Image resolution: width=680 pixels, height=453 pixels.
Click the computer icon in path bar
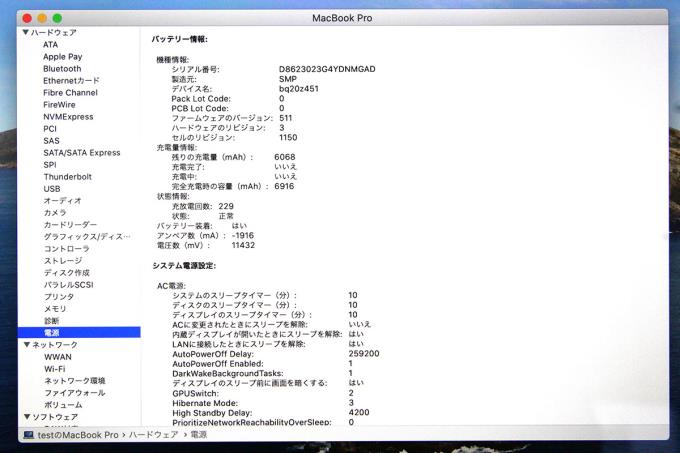[x=29, y=435]
